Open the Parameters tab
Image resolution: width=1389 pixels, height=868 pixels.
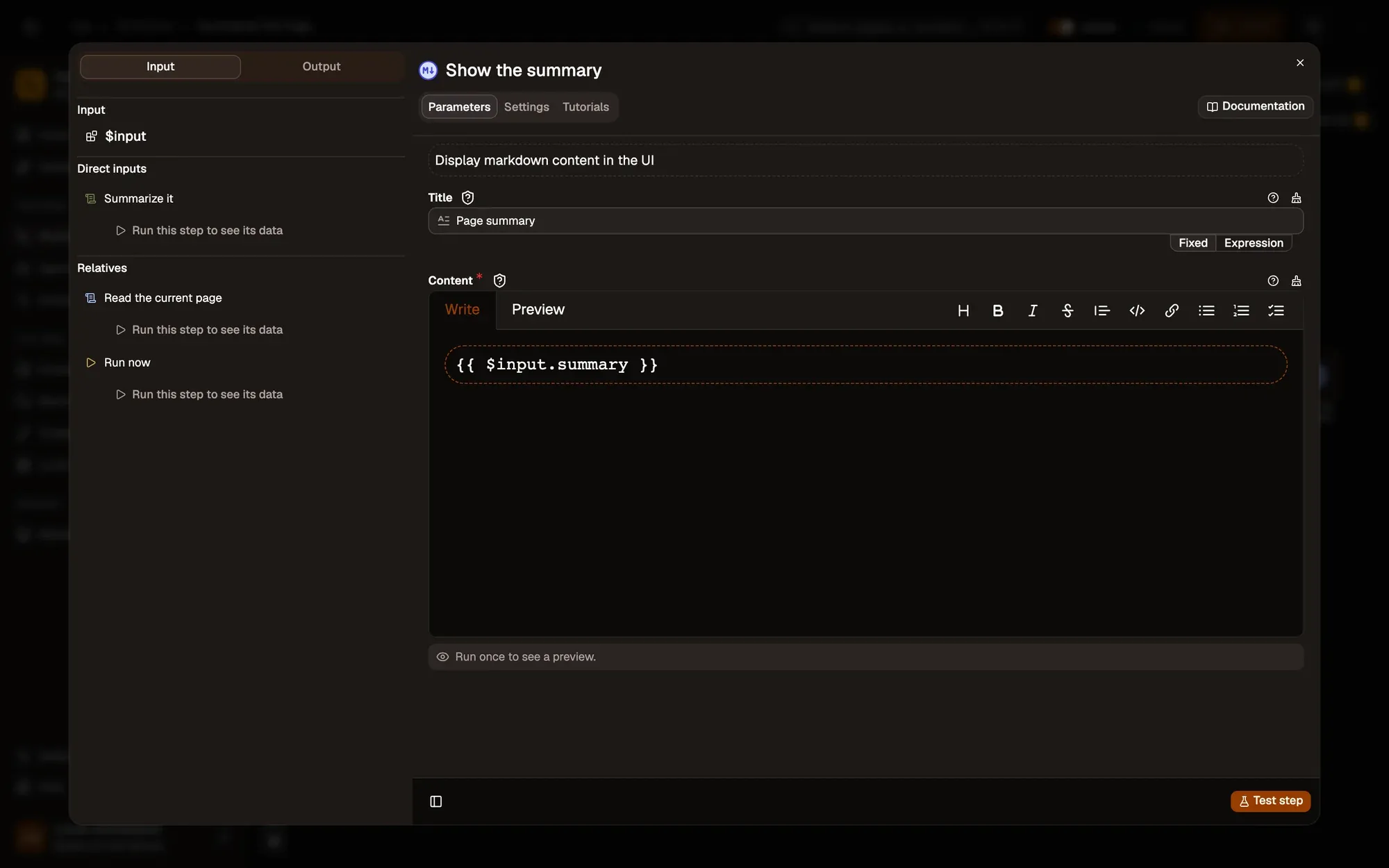(x=459, y=107)
